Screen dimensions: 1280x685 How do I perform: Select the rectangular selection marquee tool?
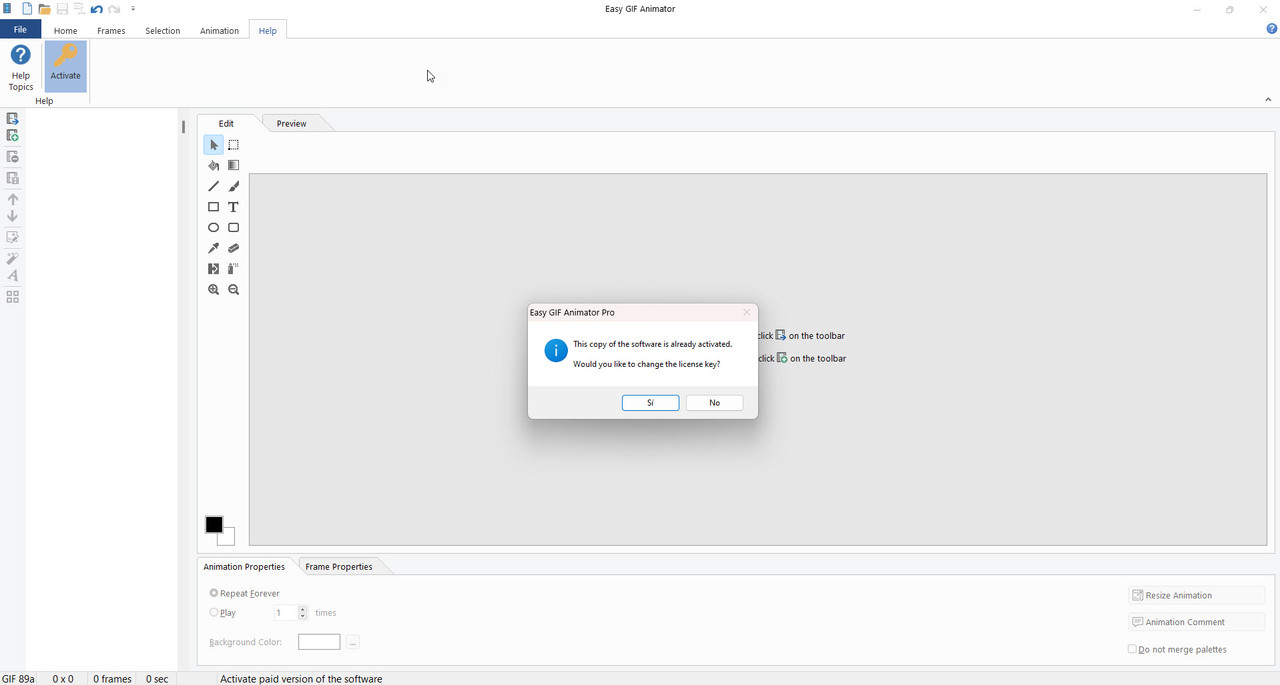(233, 145)
